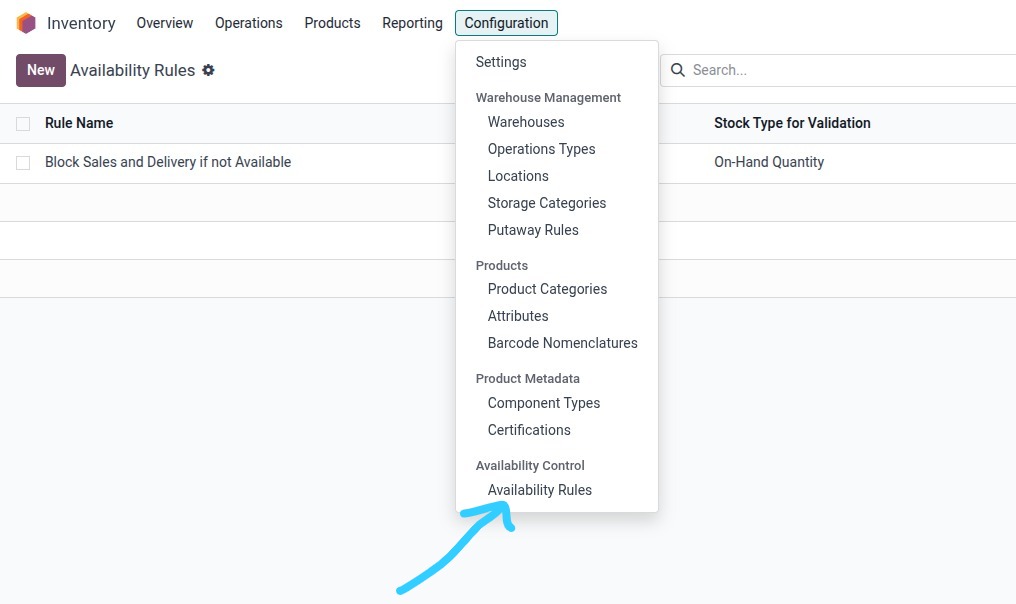Open the Operations menu
The width and height of the screenshot is (1016, 604).
248,22
